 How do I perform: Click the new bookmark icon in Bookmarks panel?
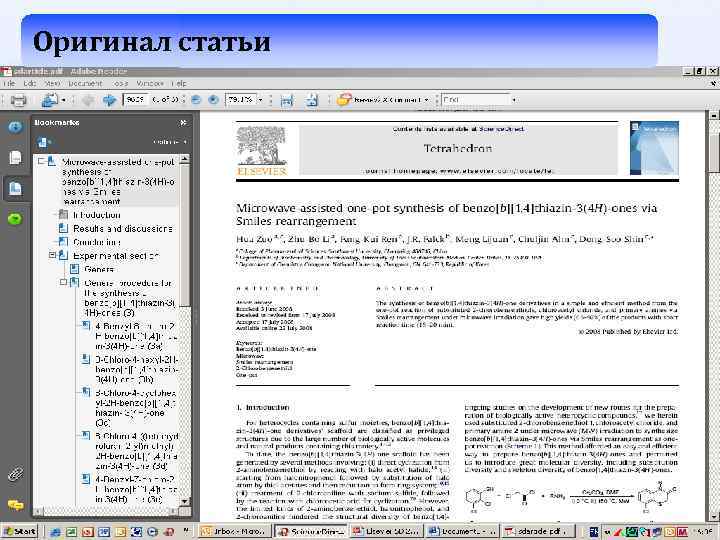pos(43,142)
